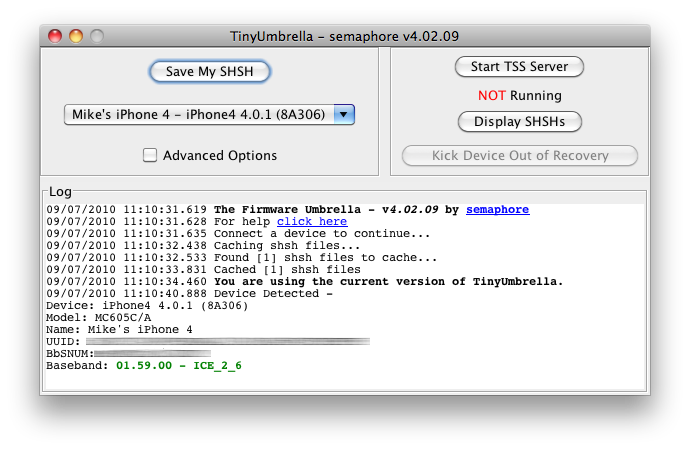690x450 pixels.
Task: Click the Device Detected log entry
Action: pos(190,293)
